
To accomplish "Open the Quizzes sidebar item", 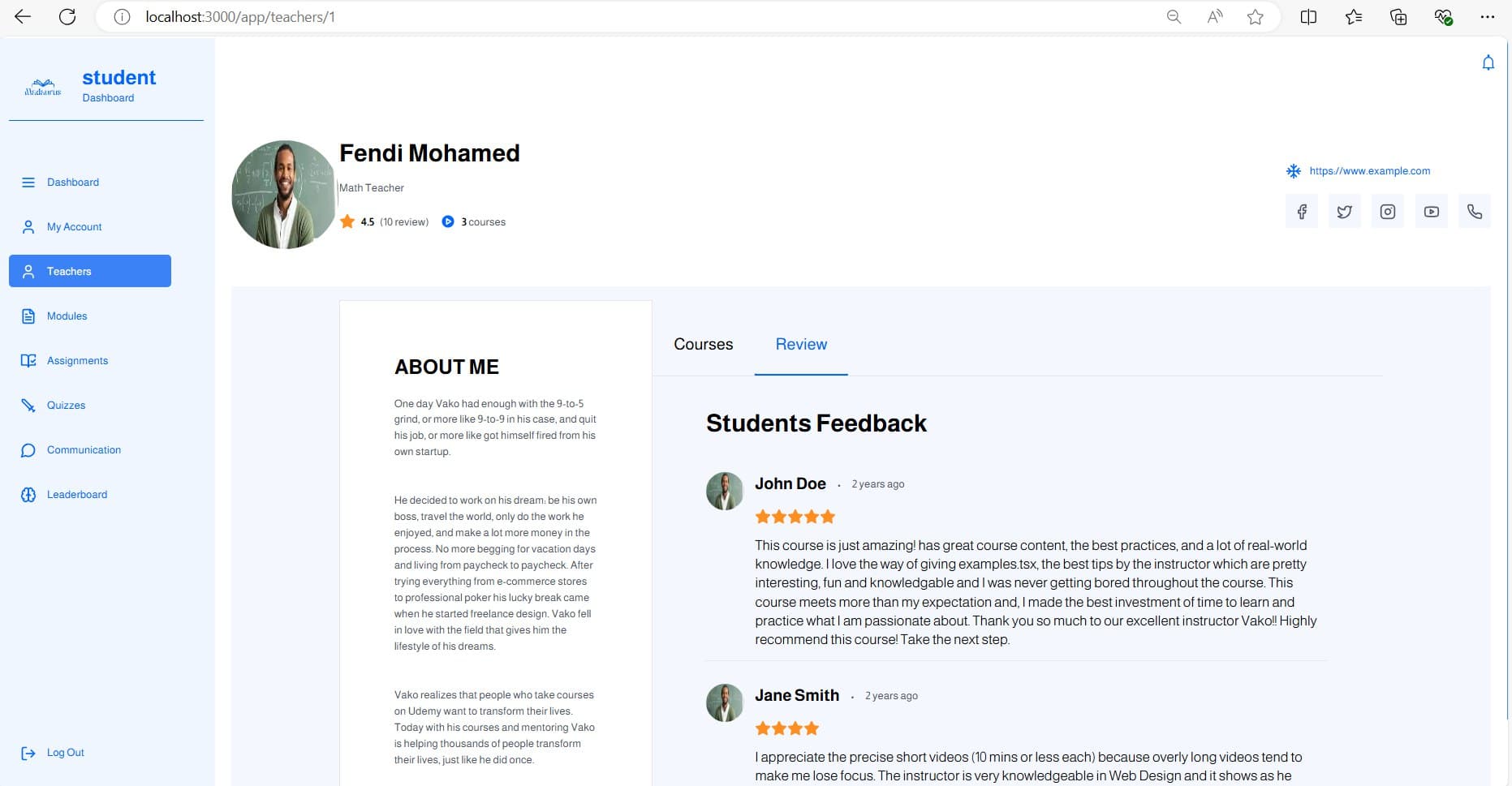I will pyautogui.click(x=66, y=406).
